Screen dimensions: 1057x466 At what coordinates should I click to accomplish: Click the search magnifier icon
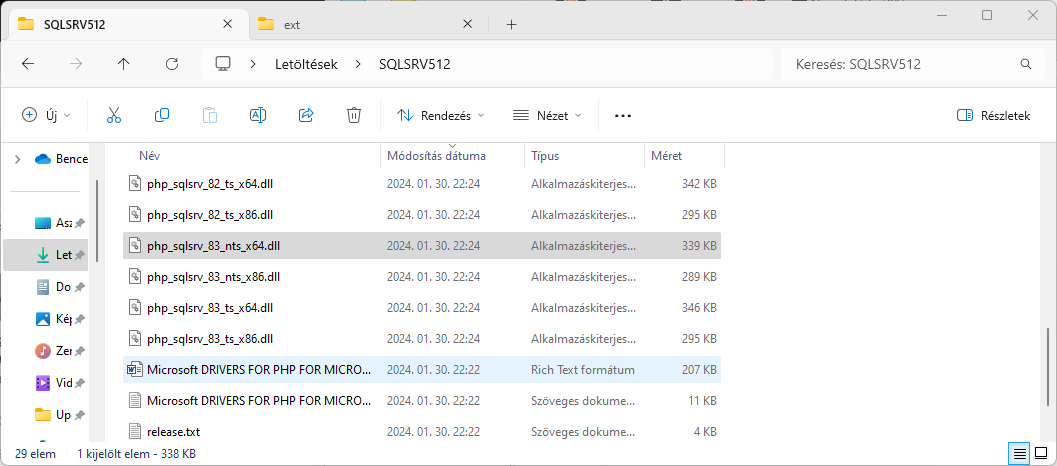click(x=1026, y=65)
